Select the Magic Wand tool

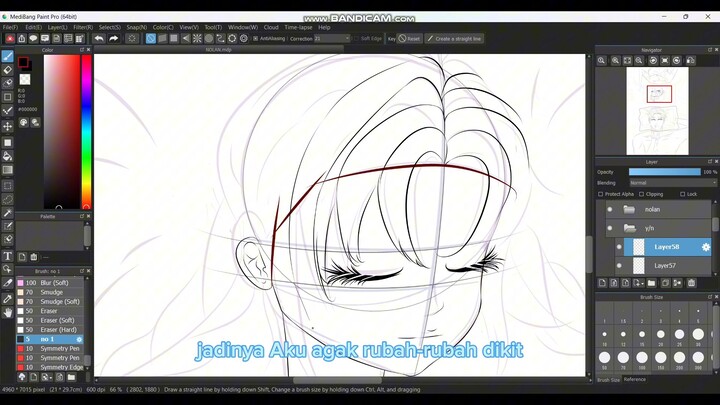[x=7, y=213]
